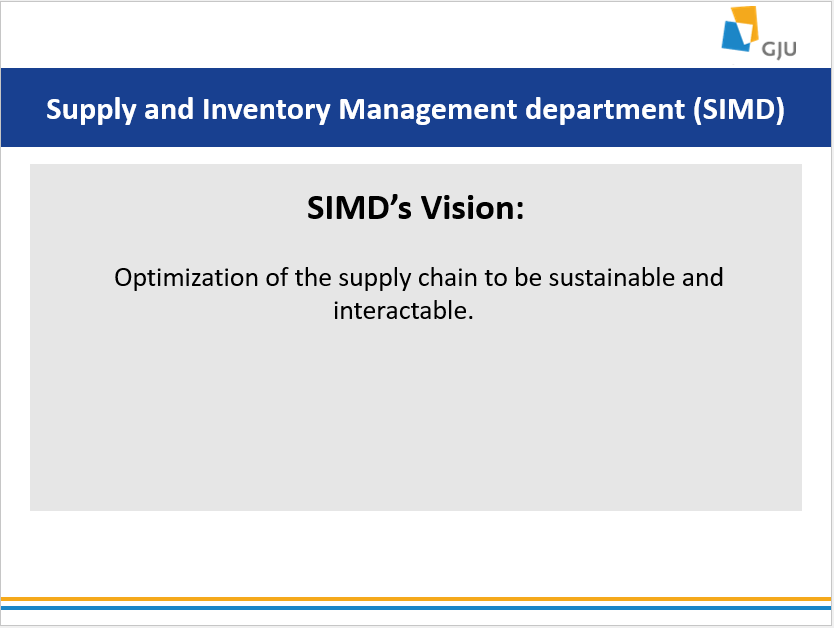
Task: Click the word "interactable." on the second line
Action: click(x=402, y=310)
